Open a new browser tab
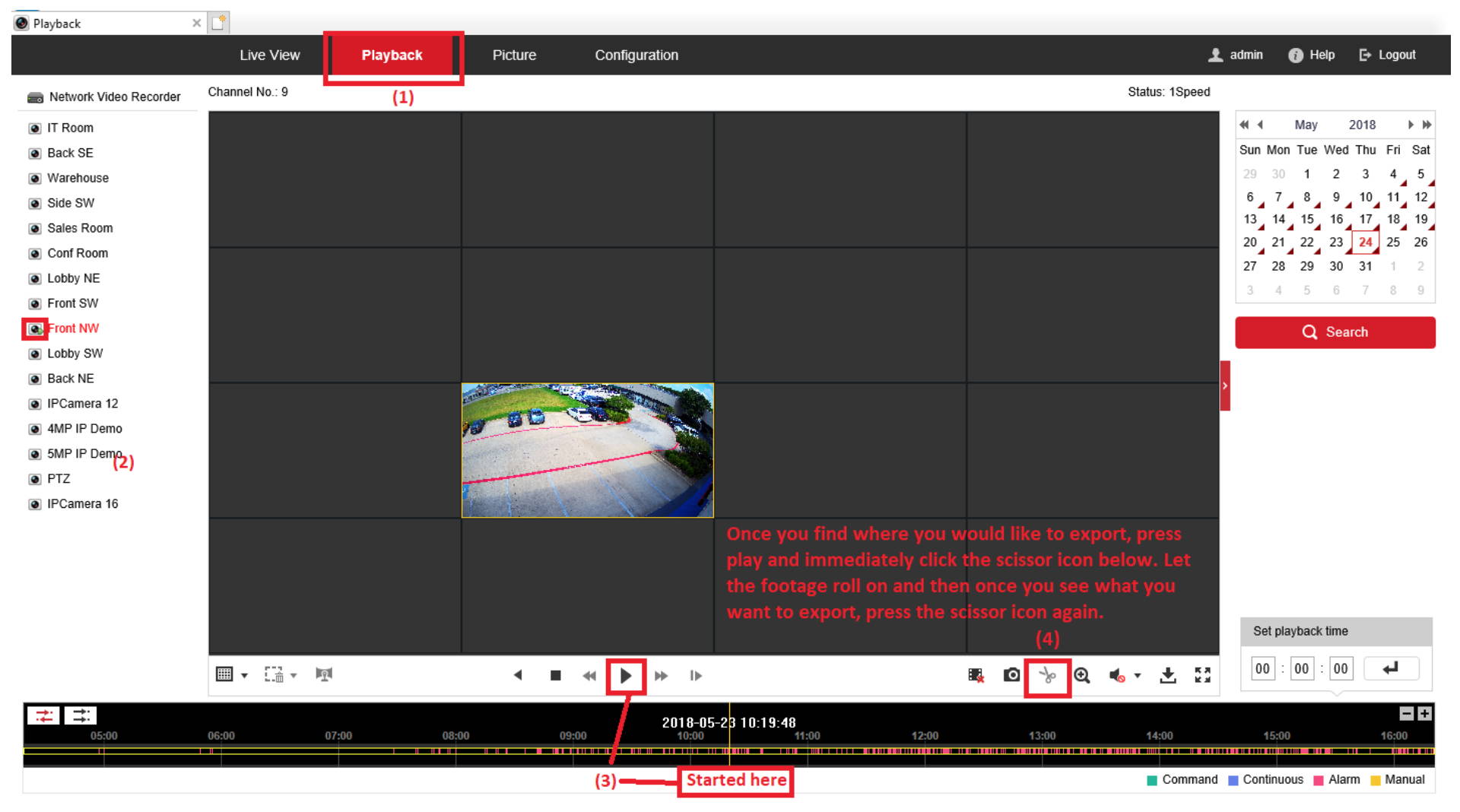1460x812 pixels. coord(219,22)
